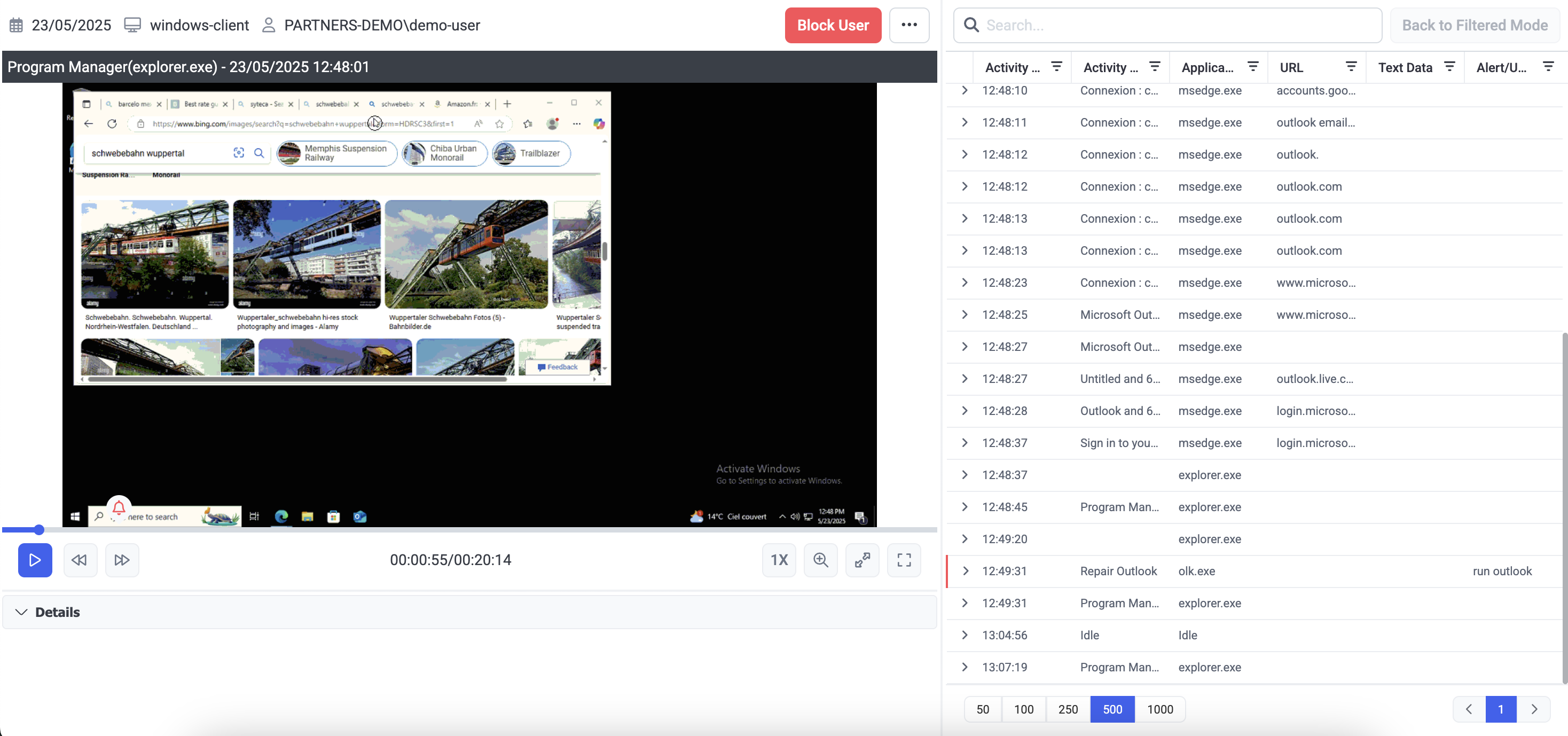Screen dimensions: 1568x736
Task: Click the expand arrows icon
Action: pos(862,559)
